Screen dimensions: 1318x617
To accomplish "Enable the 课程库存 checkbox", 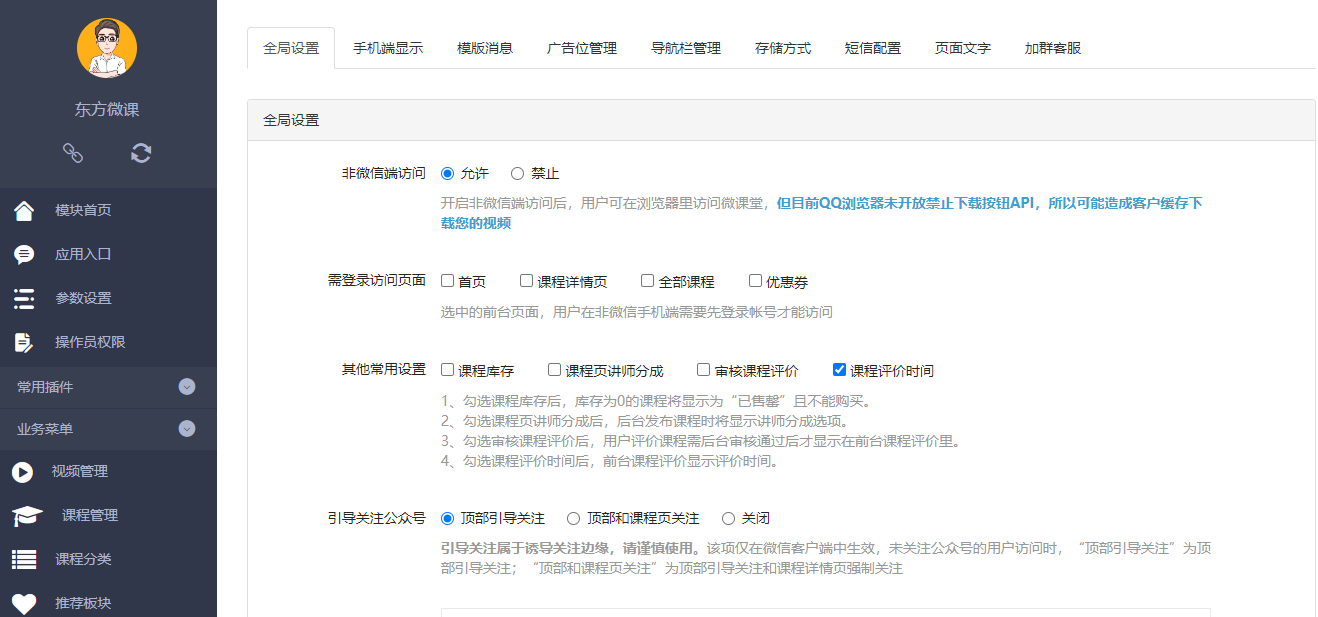I will click(x=447, y=368).
